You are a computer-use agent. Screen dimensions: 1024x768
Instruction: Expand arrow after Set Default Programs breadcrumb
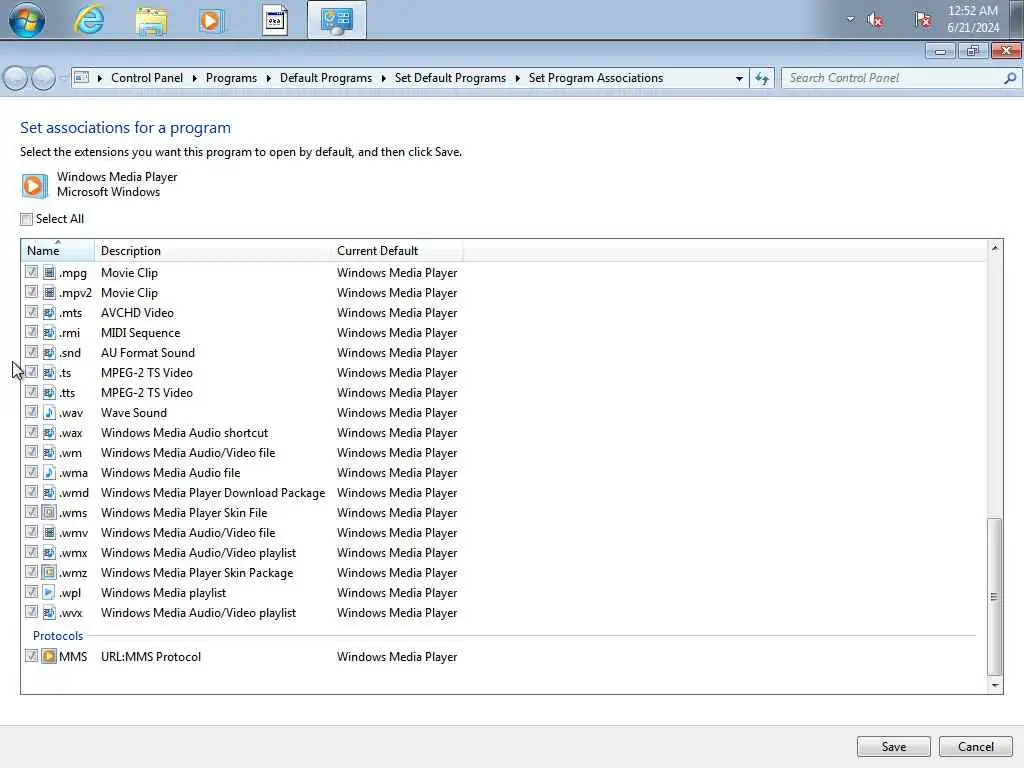click(x=517, y=78)
